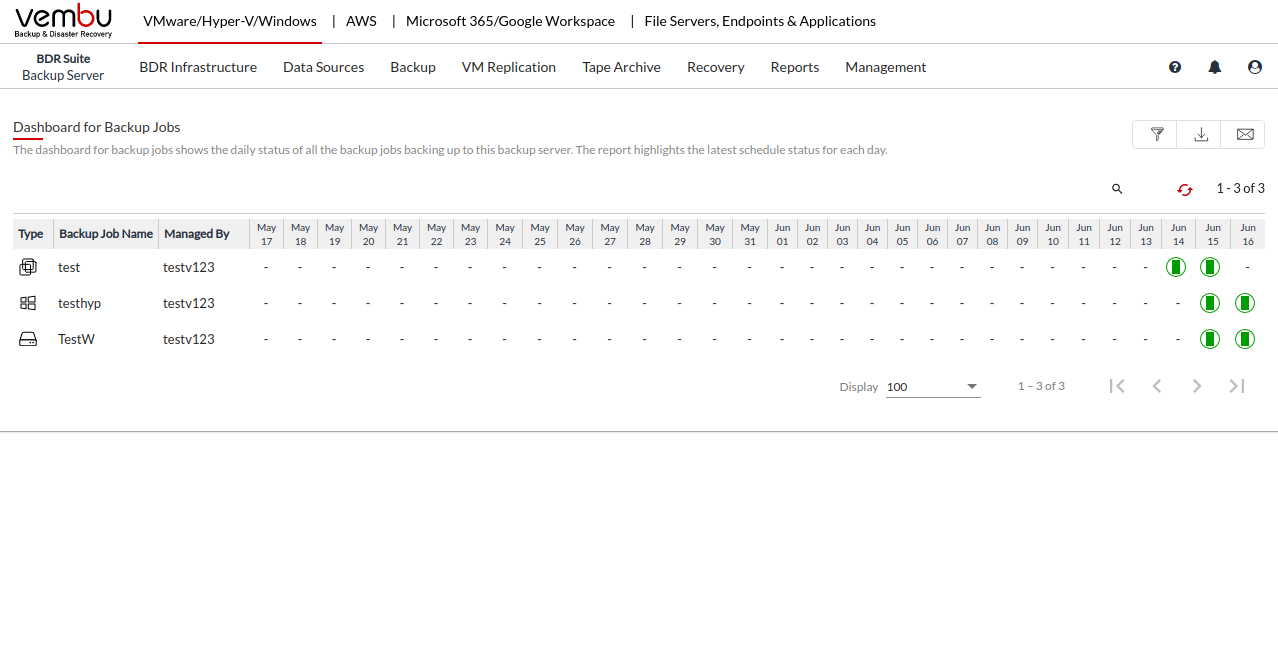
Task: Open search with the magnifier icon
Action: point(1117,189)
